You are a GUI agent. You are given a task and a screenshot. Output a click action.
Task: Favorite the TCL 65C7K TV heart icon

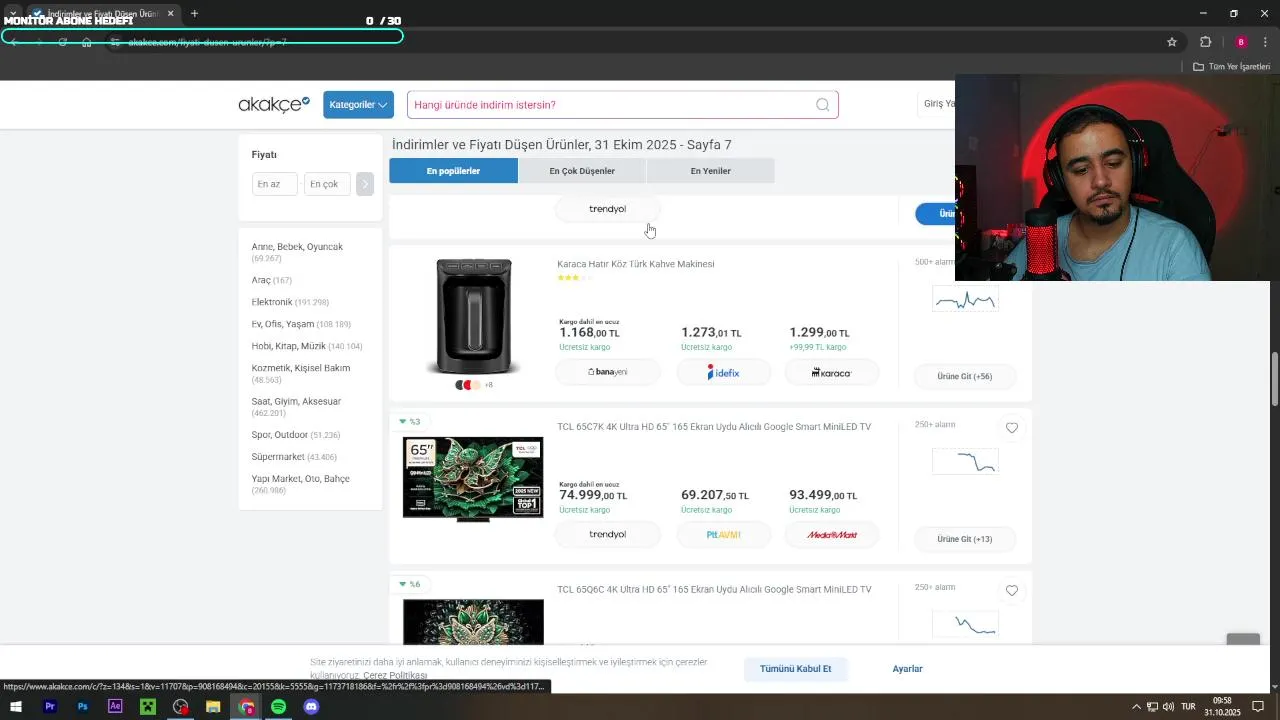(x=1012, y=428)
